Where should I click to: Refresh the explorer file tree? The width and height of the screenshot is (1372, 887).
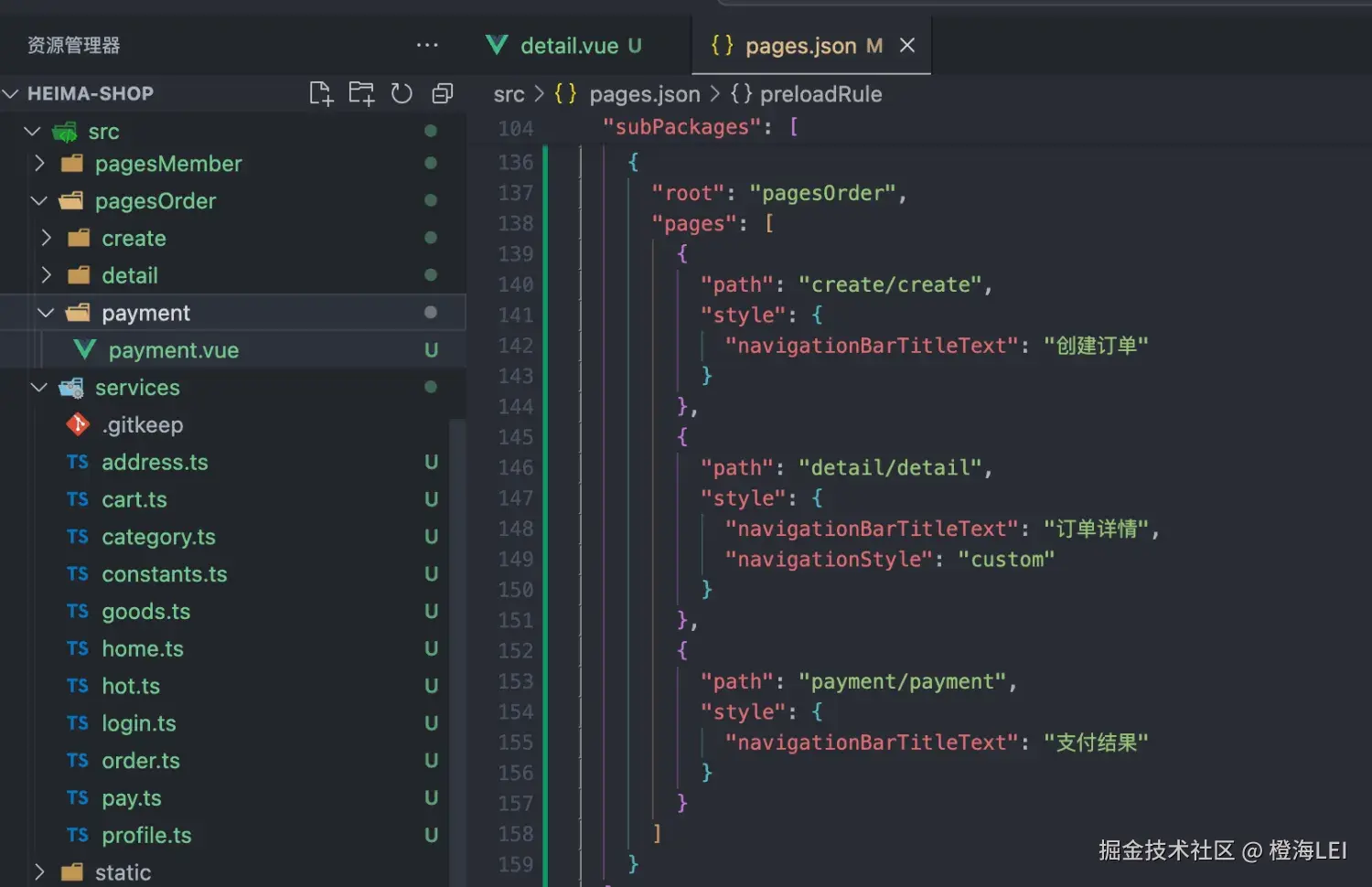[402, 93]
